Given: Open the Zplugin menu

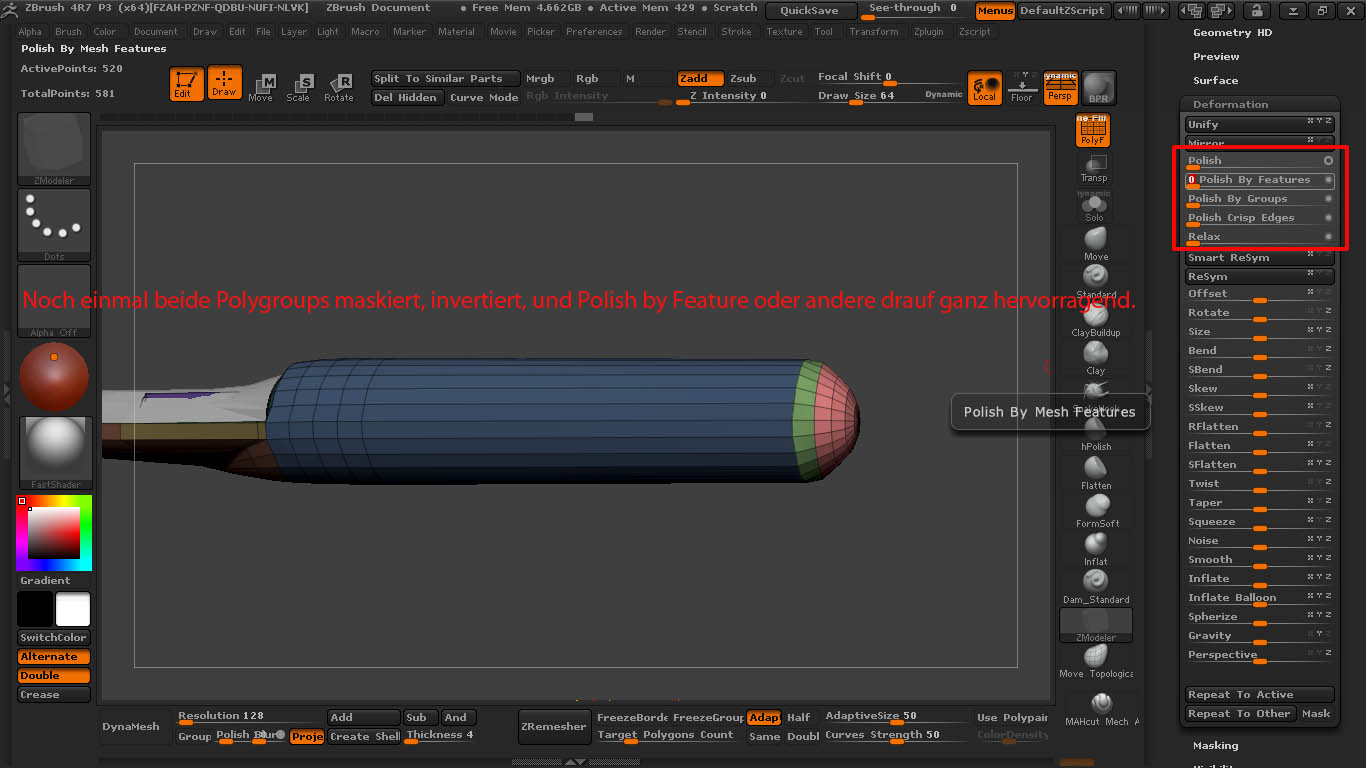Looking at the screenshot, I should [930, 32].
